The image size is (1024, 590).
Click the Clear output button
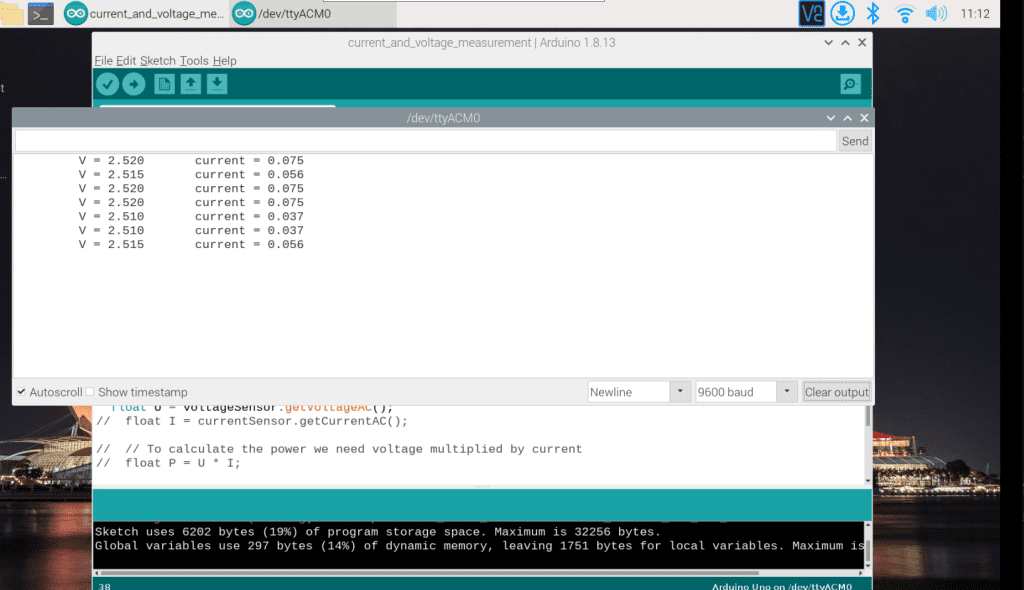837,392
